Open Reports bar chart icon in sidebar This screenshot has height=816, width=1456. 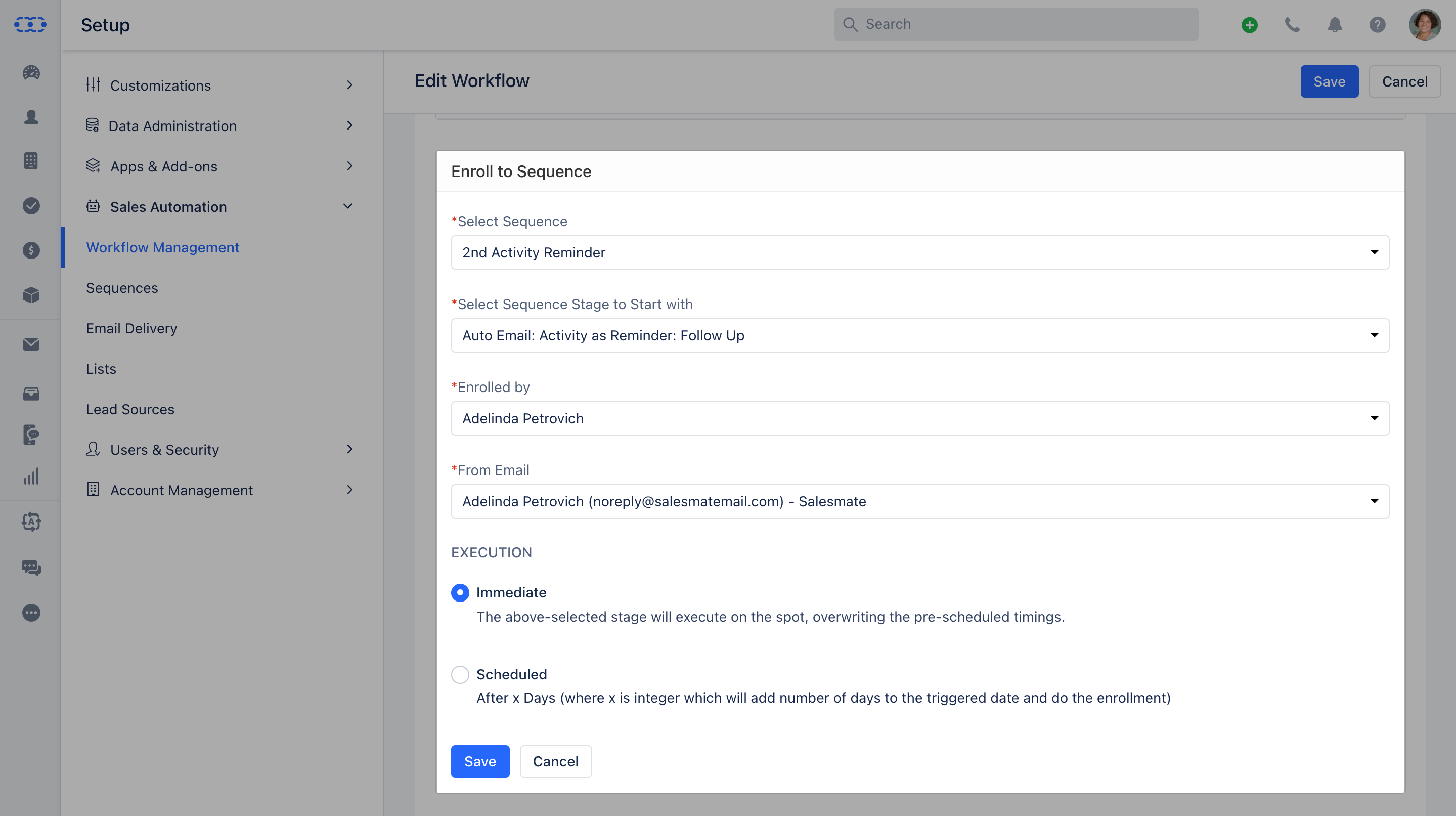31,476
